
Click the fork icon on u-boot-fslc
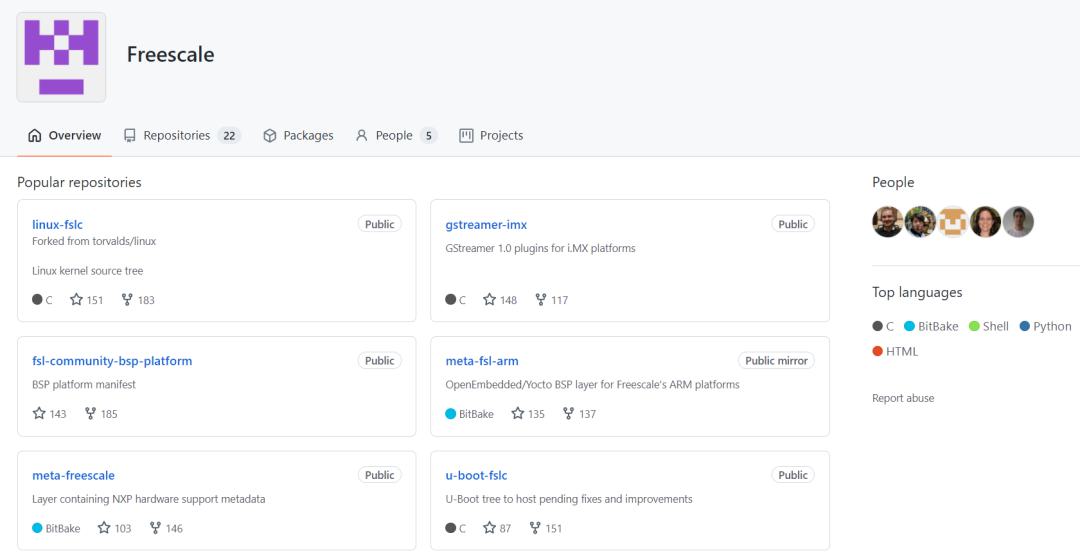click(535, 528)
